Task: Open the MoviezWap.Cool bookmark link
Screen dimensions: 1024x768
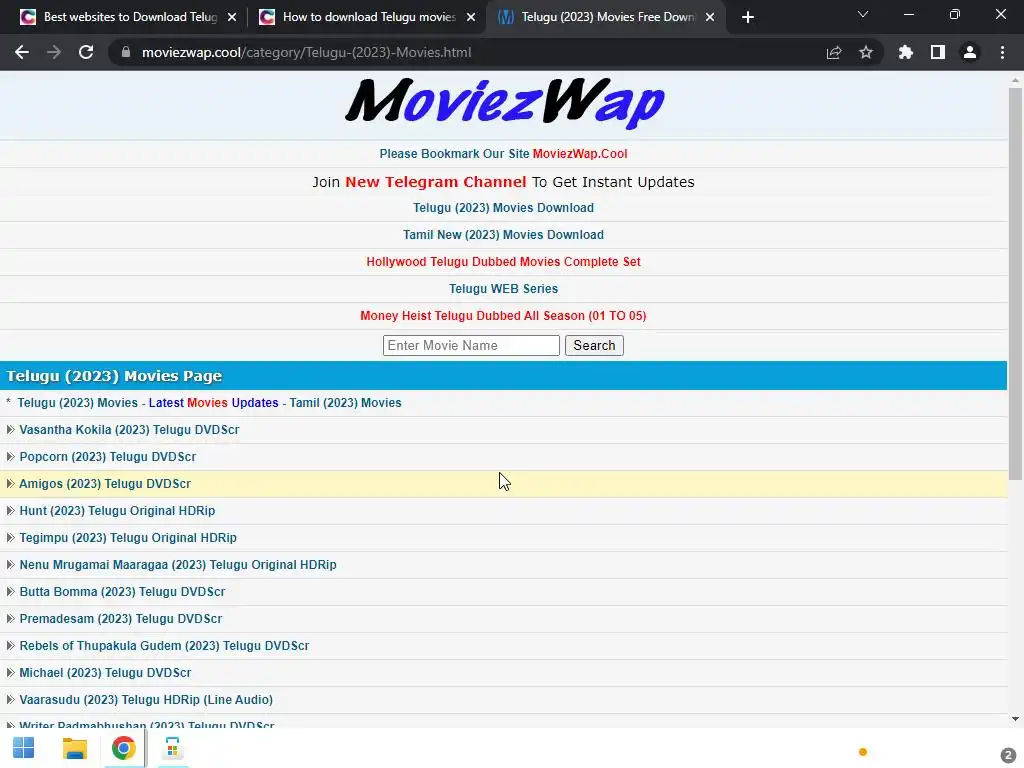Action: (580, 154)
